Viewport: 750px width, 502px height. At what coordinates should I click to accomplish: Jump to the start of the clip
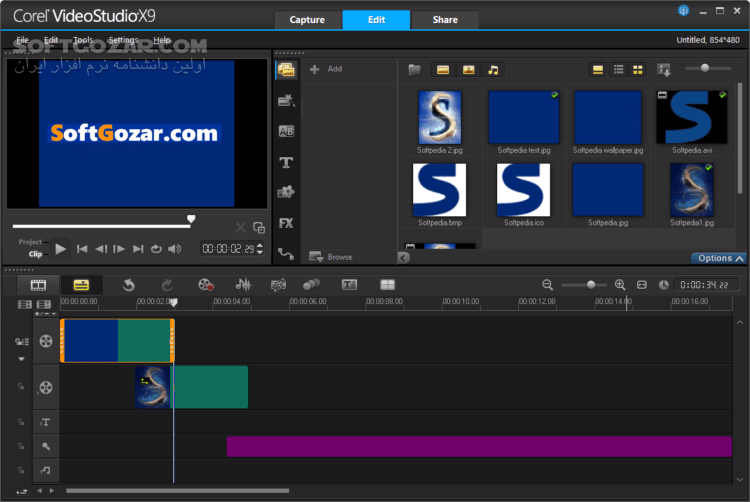[x=82, y=249]
